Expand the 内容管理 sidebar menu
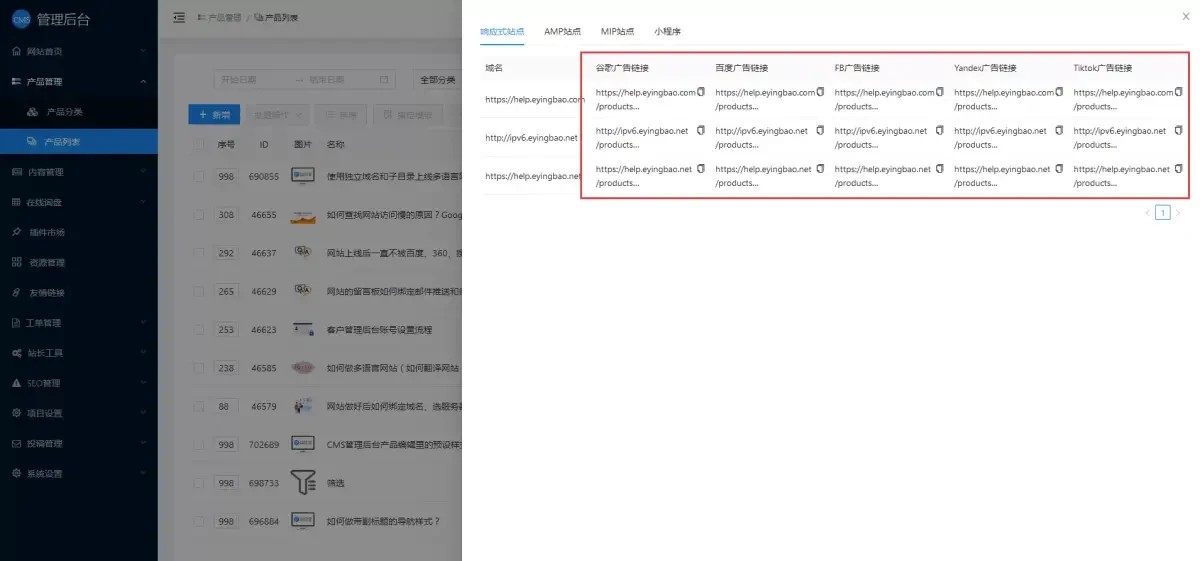 (78, 172)
